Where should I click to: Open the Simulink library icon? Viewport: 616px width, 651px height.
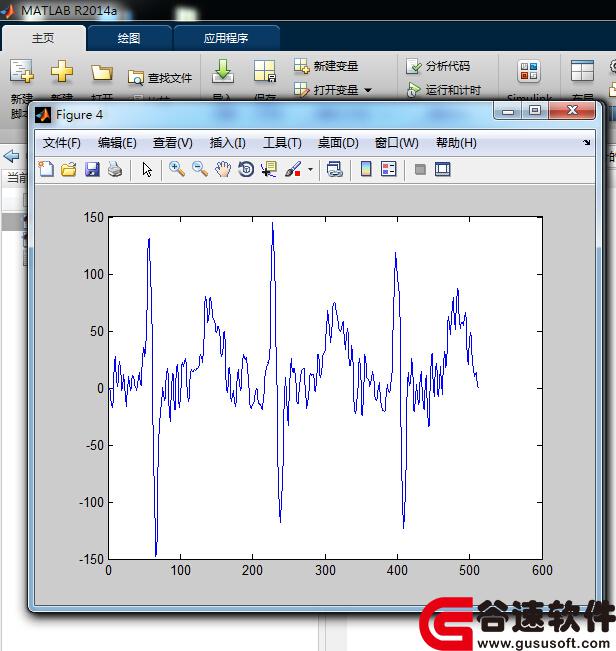tap(529, 71)
